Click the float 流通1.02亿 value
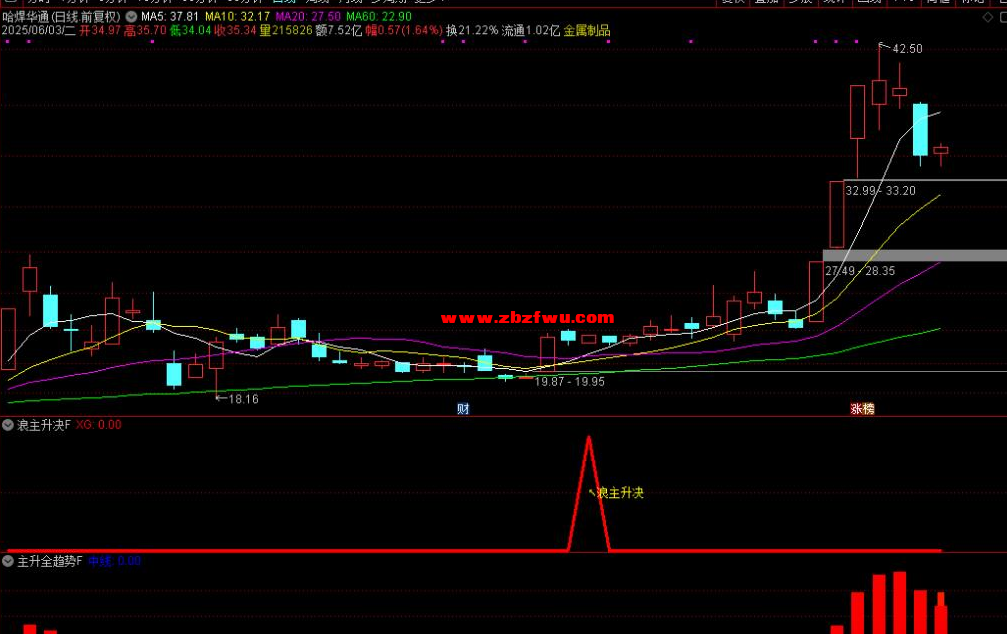The height and width of the screenshot is (634, 1007). 530,30
